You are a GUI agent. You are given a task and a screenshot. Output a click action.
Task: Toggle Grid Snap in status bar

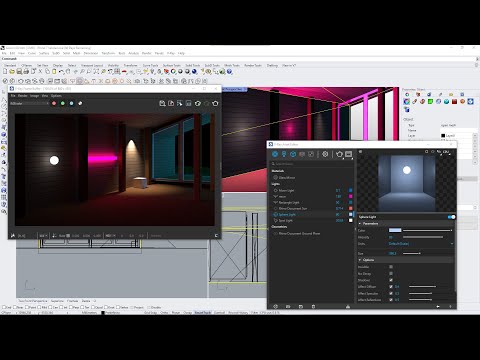coord(151,313)
